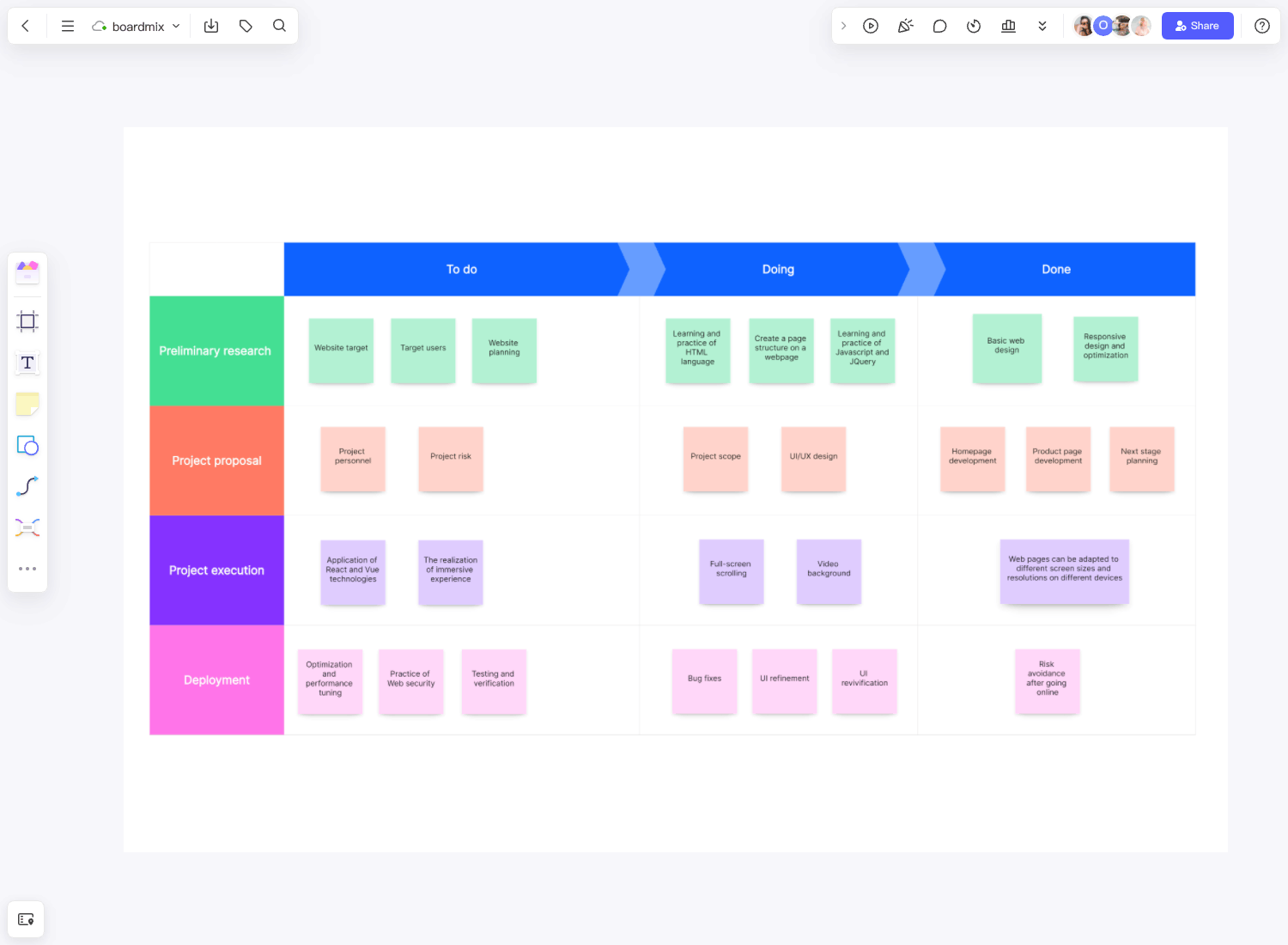This screenshot has height=945, width=1288.
Task: Open more tools ellipsis in sidebar
Action: click(x=27, y=569)
